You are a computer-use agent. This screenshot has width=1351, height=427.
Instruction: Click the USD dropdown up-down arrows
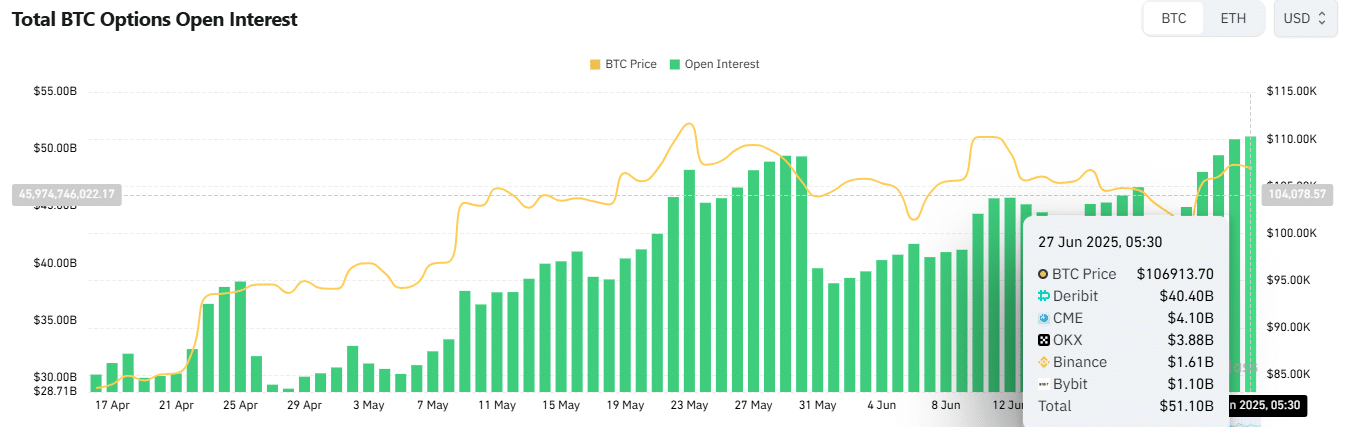(1322, 19)
